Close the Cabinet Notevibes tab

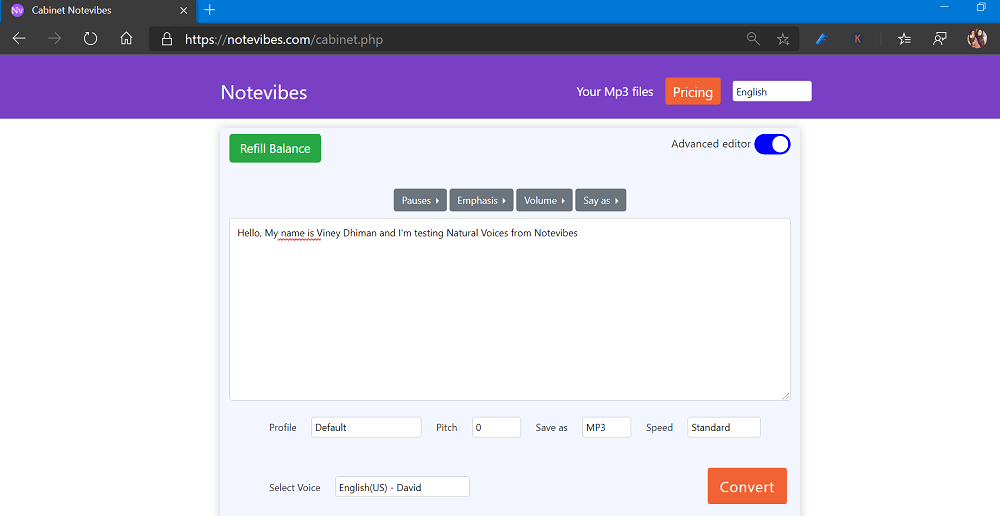(184, 11)
